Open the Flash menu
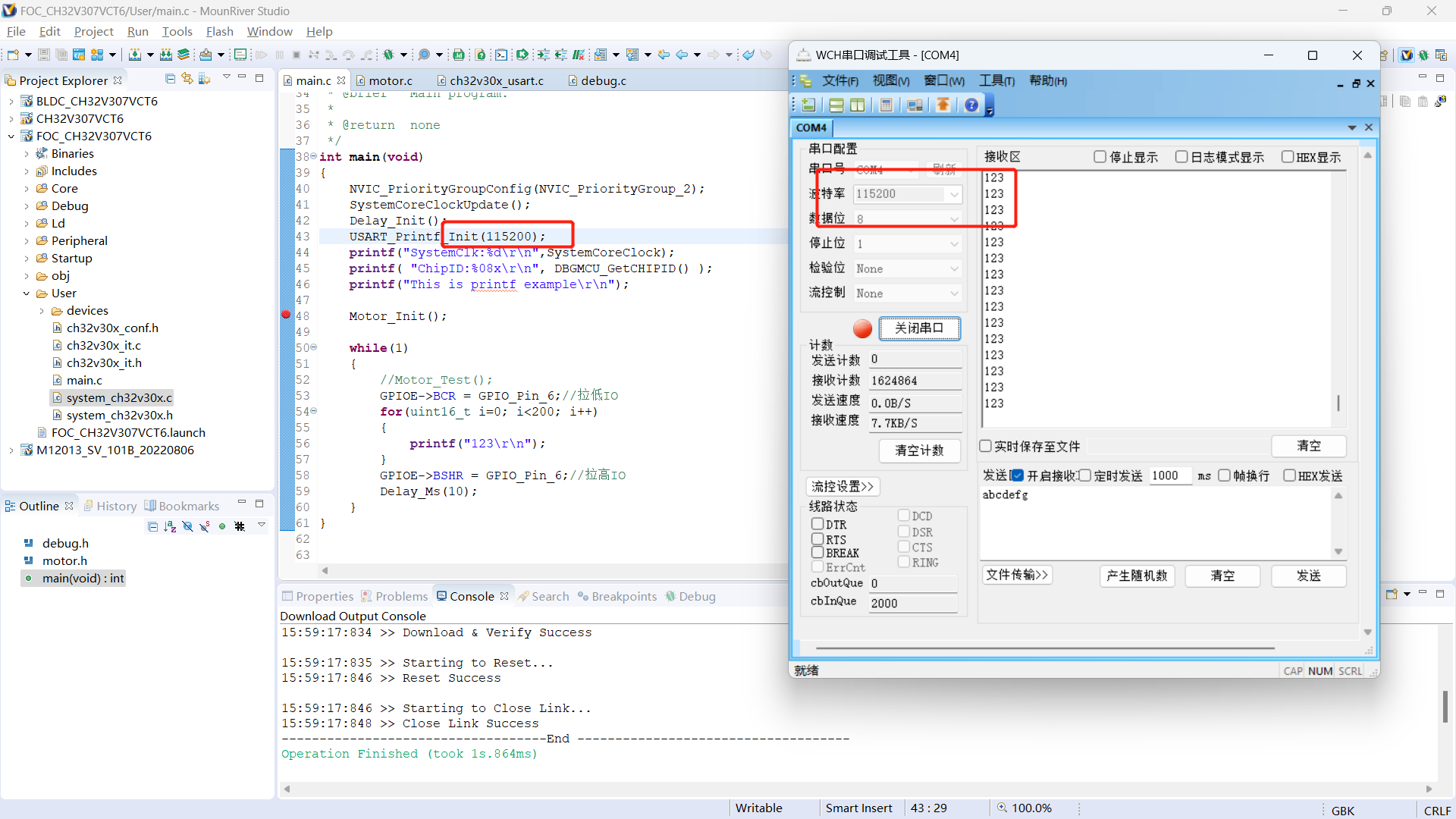 click(219, 31)
